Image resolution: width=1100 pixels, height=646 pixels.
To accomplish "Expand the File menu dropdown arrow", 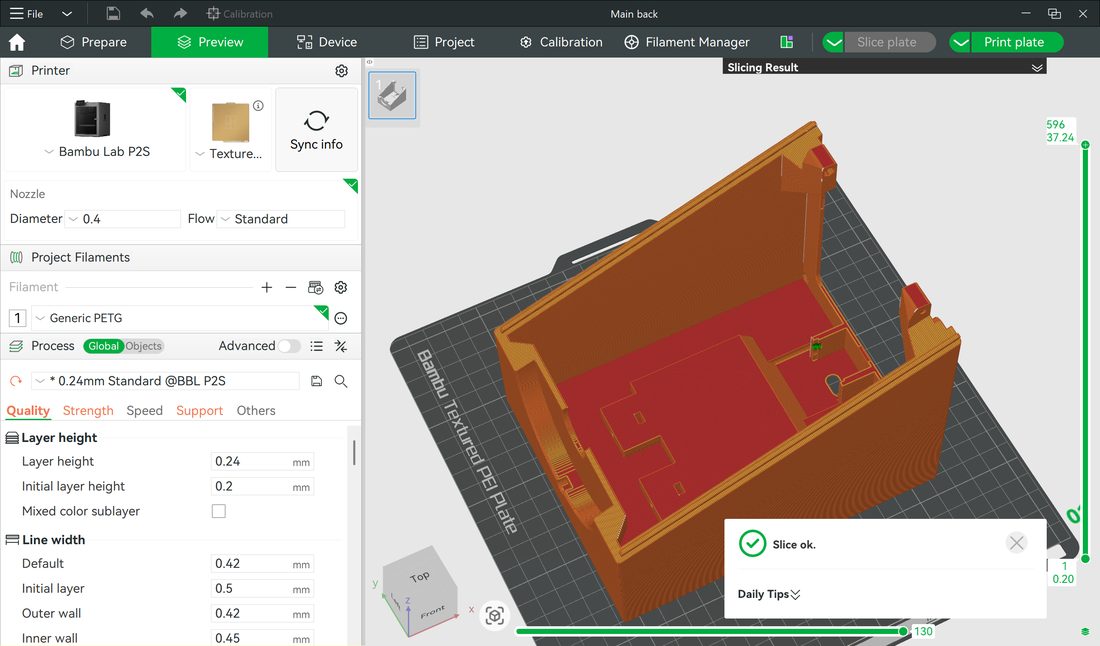I will (67, 13).
